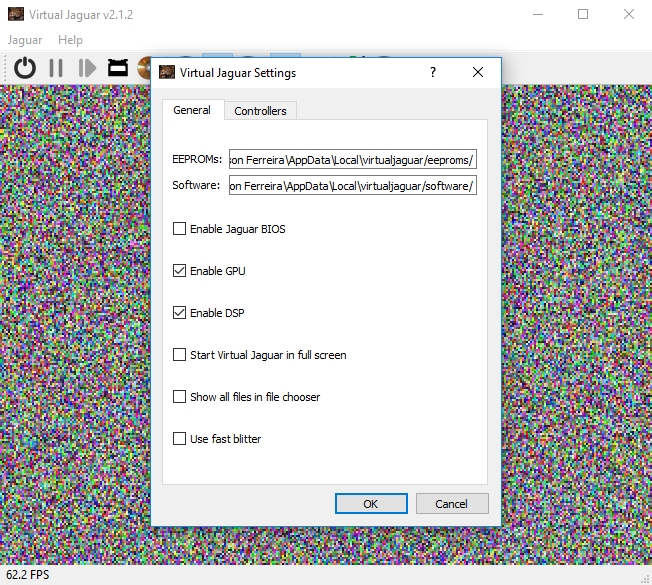Maximize the Virtual Jaguar main window
This screenshot has height=585, width=652.
[583, 15]
